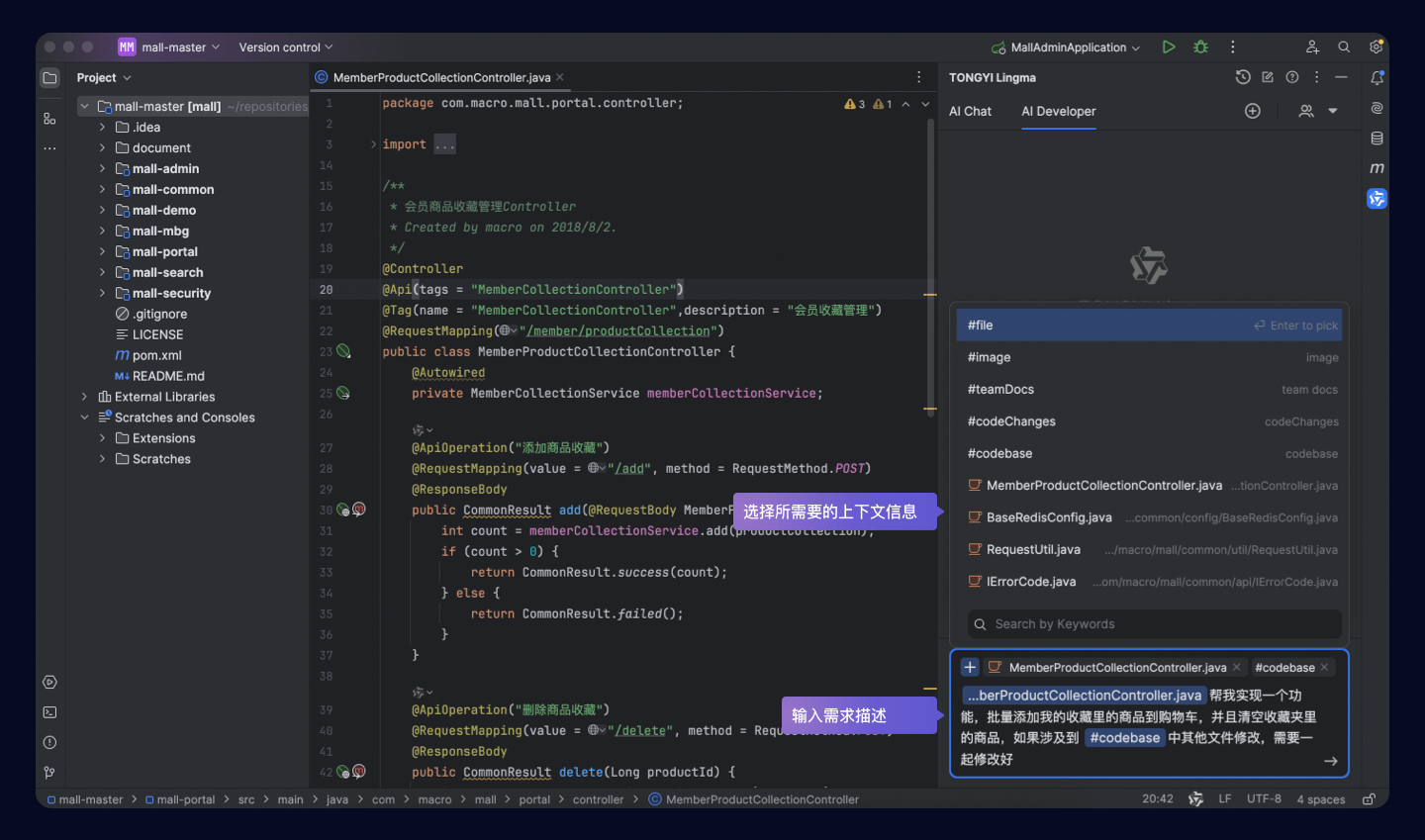The height and width of the screenshot is (840, 1425).
Task: Click 4 spaces indent setting
Action: point(1321,799)
